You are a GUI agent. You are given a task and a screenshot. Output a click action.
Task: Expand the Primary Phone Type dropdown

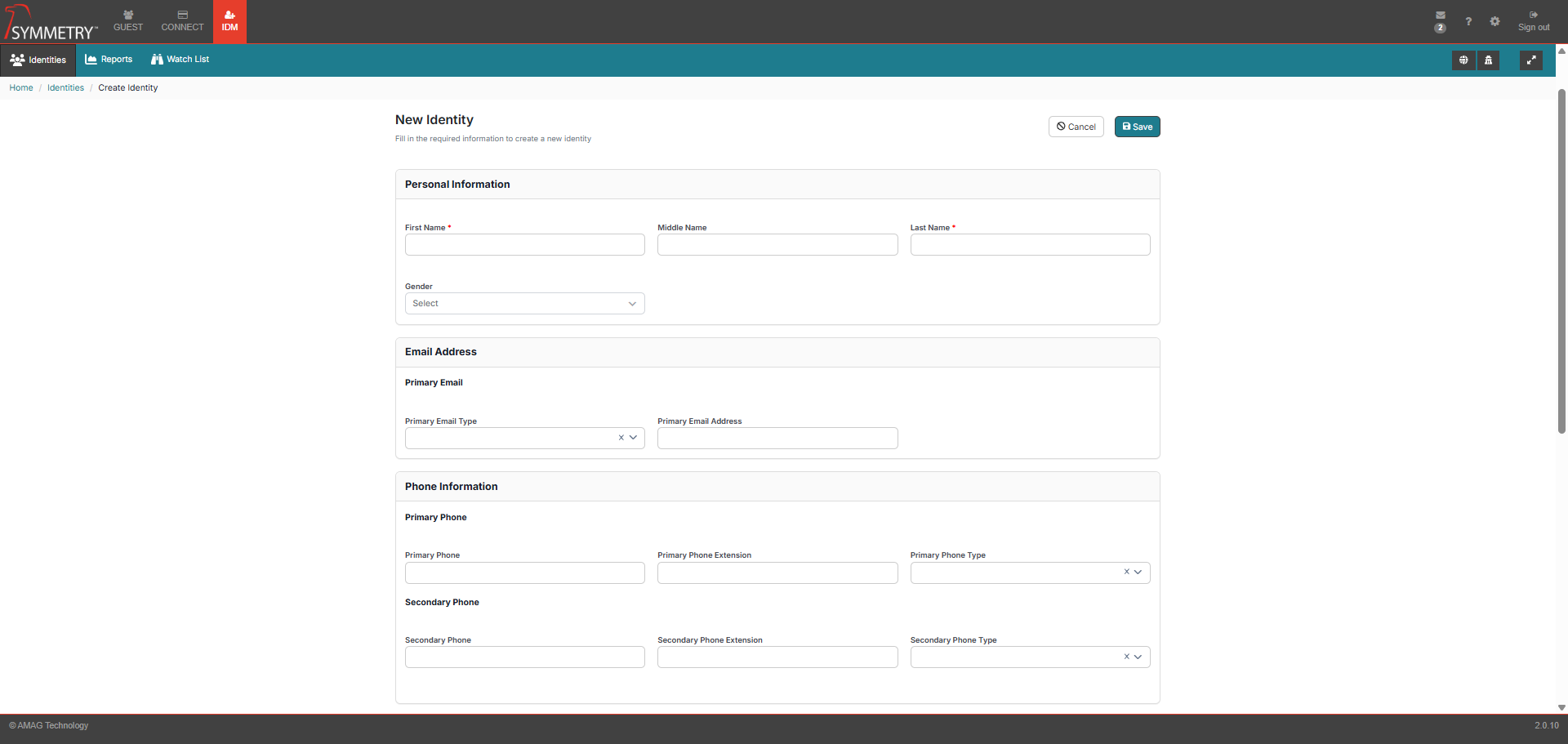click(x=1138, y=572)
